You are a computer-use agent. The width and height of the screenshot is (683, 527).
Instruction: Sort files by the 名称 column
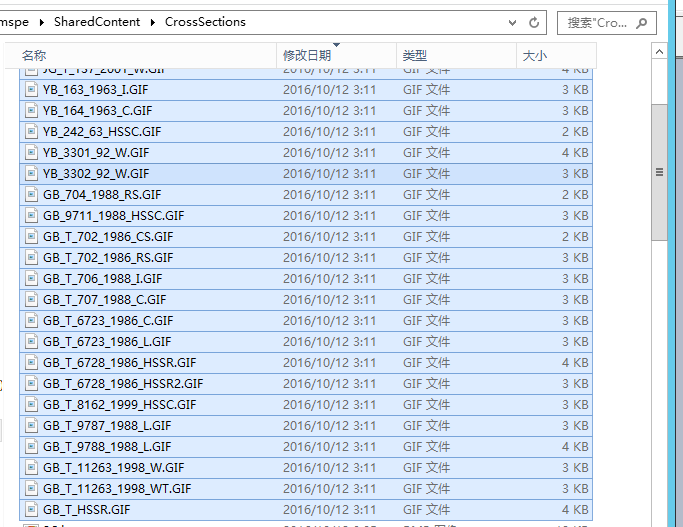(141, 55)
